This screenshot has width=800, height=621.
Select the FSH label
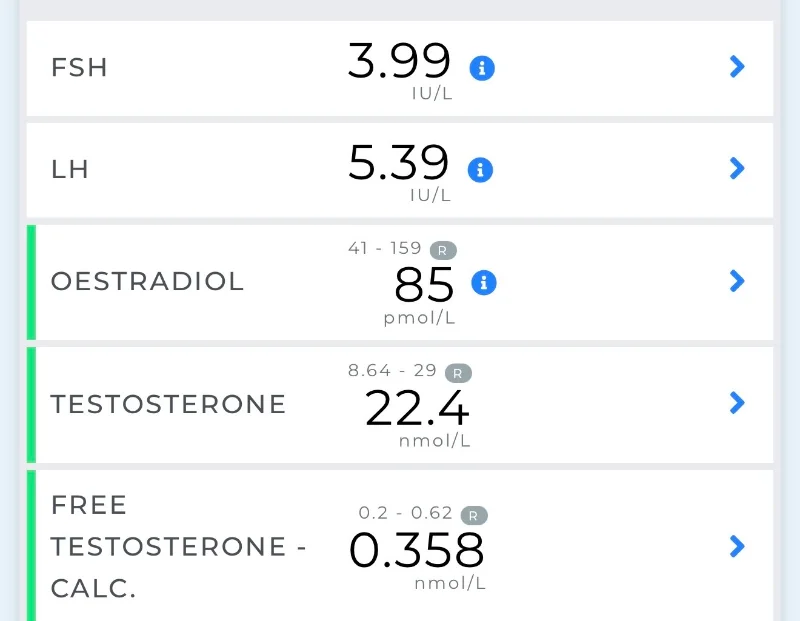(79, 67)
